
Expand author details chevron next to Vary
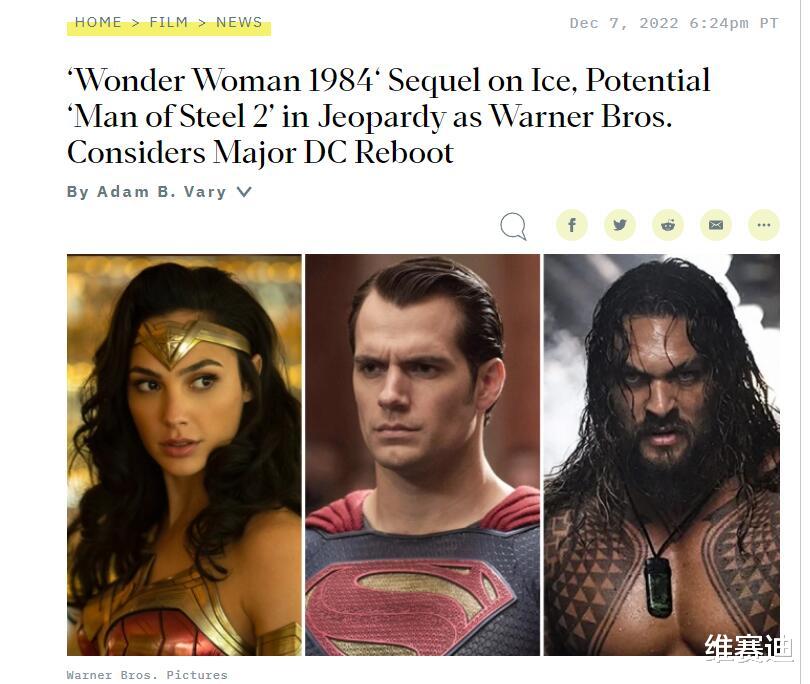click(244, 192)
